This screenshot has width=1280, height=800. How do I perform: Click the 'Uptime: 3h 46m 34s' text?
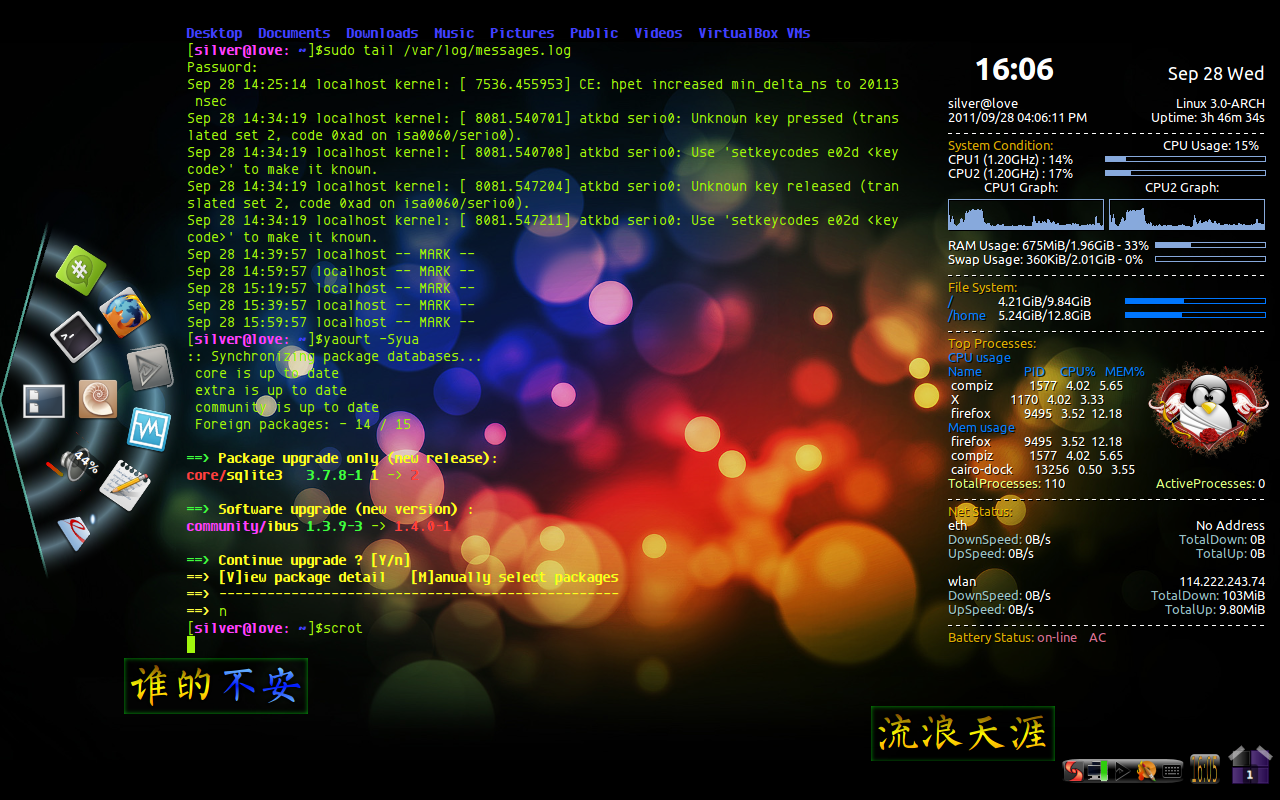(x=1208, y=118)
